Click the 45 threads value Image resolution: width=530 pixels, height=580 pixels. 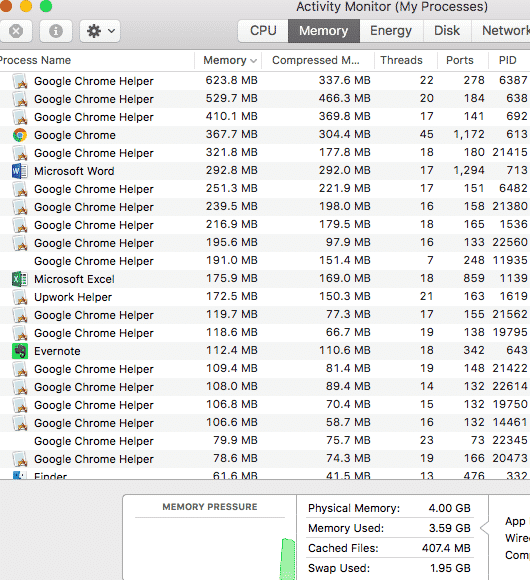[426, 134]
